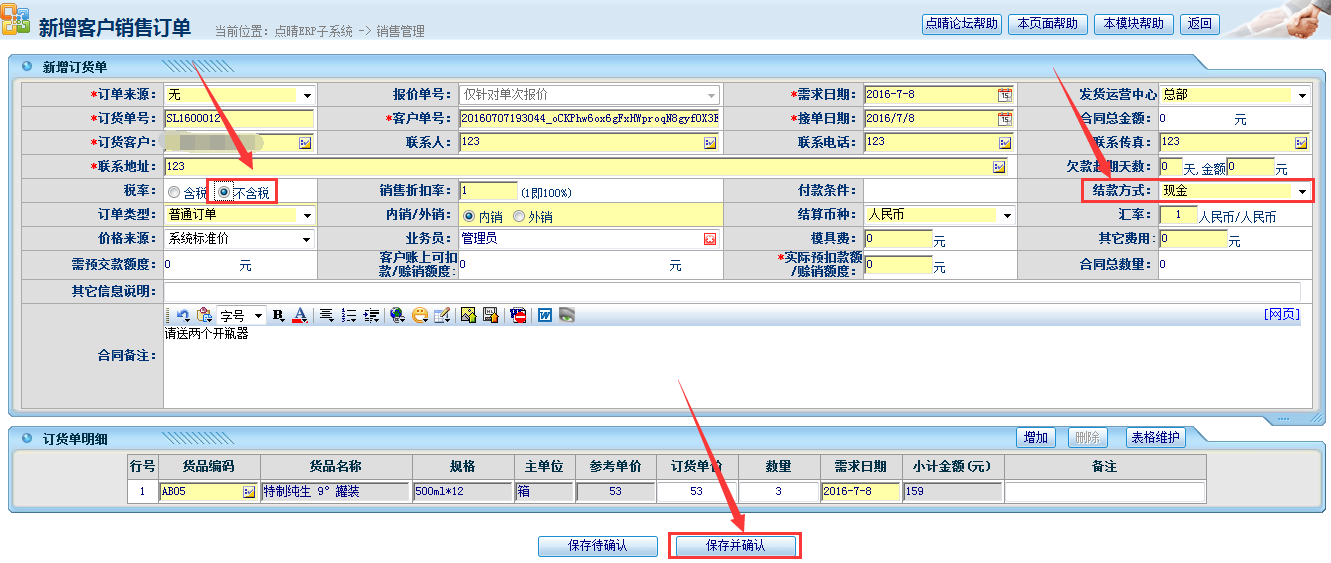Click the 保存并确认 button
The width and height of the screenshot is (1331, 563).
pyautogui.click(x=735, y=546)
